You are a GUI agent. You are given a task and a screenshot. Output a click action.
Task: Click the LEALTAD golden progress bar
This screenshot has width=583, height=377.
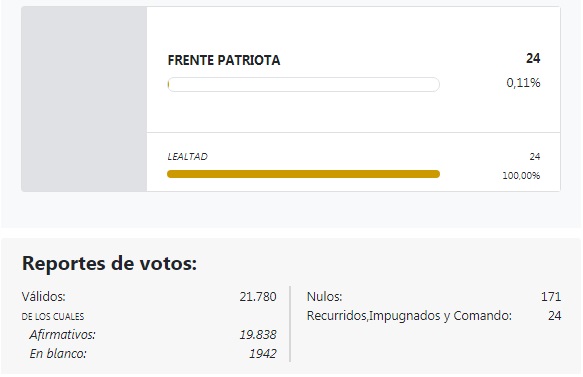303,174
